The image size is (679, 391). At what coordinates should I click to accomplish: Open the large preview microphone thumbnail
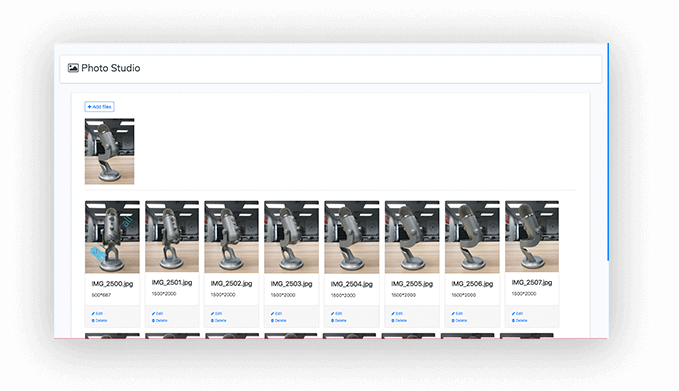point(110,152)
